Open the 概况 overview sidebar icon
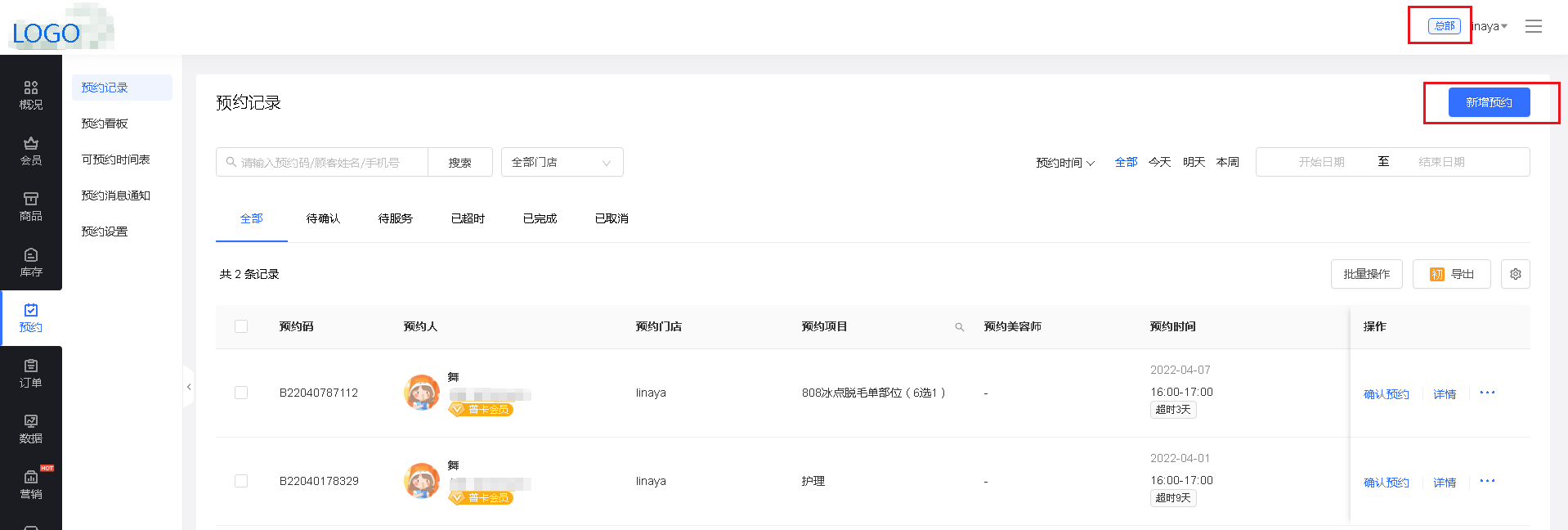This screenshot has height=530, width=1568. pyautogui.click(x=31, y=95)
